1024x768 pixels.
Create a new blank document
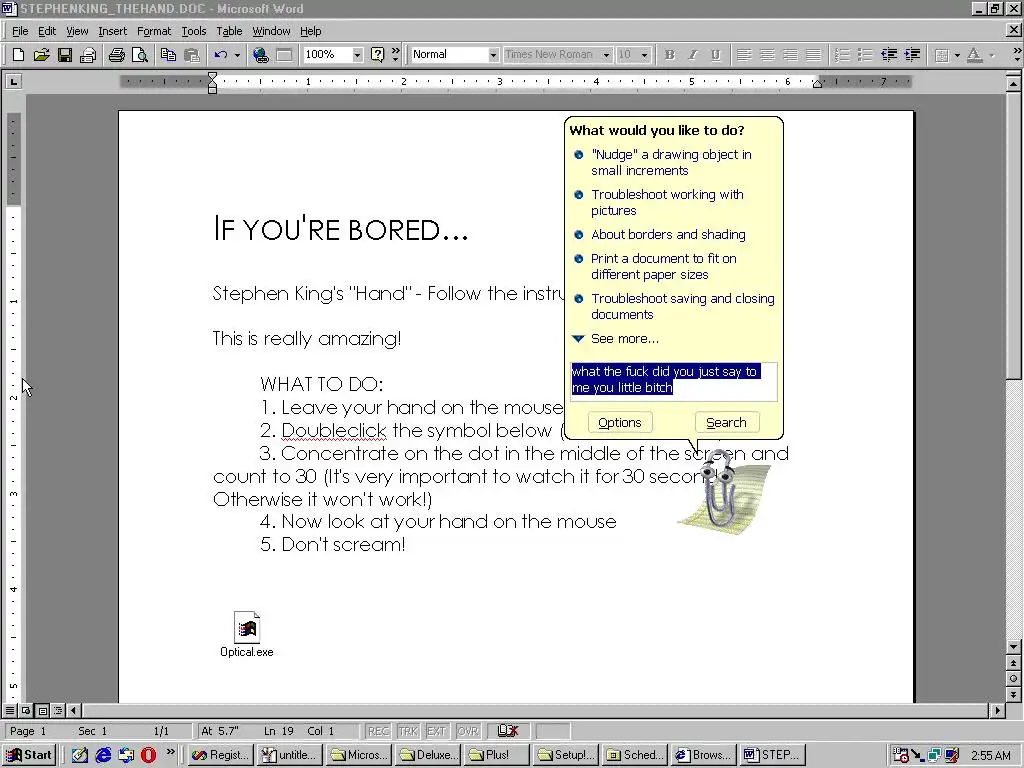tap(18, 55)
